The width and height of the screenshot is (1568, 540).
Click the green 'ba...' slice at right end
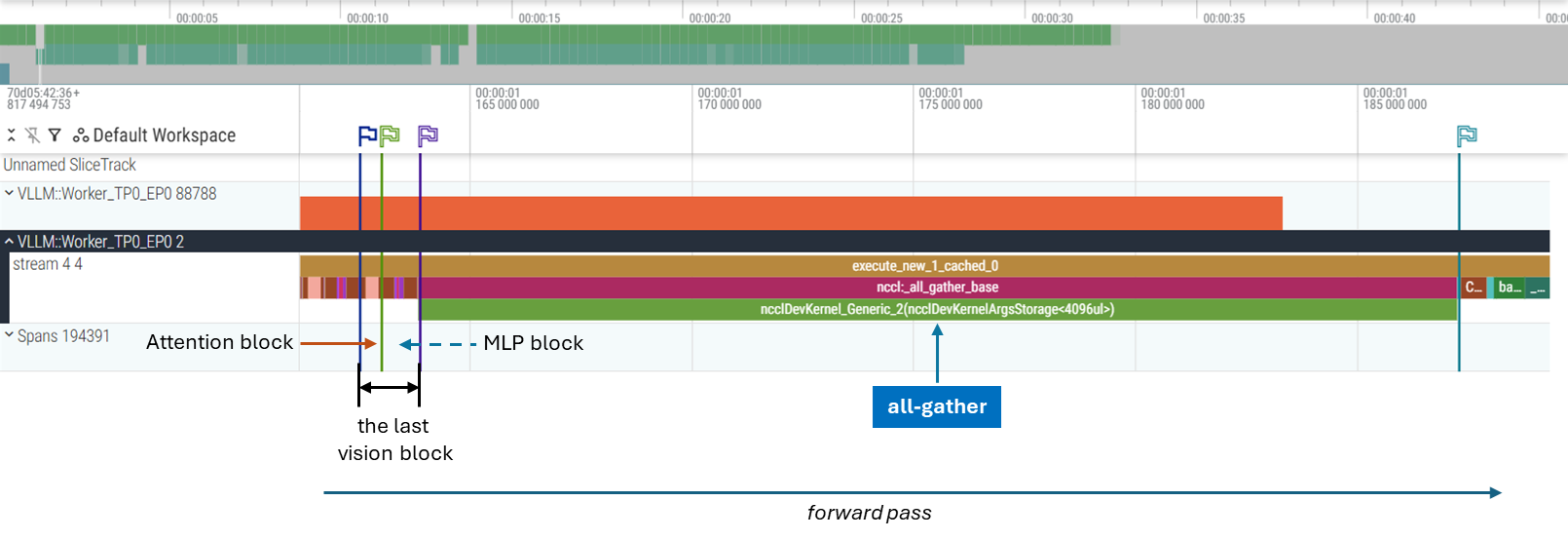click(x=1510, y=288)
